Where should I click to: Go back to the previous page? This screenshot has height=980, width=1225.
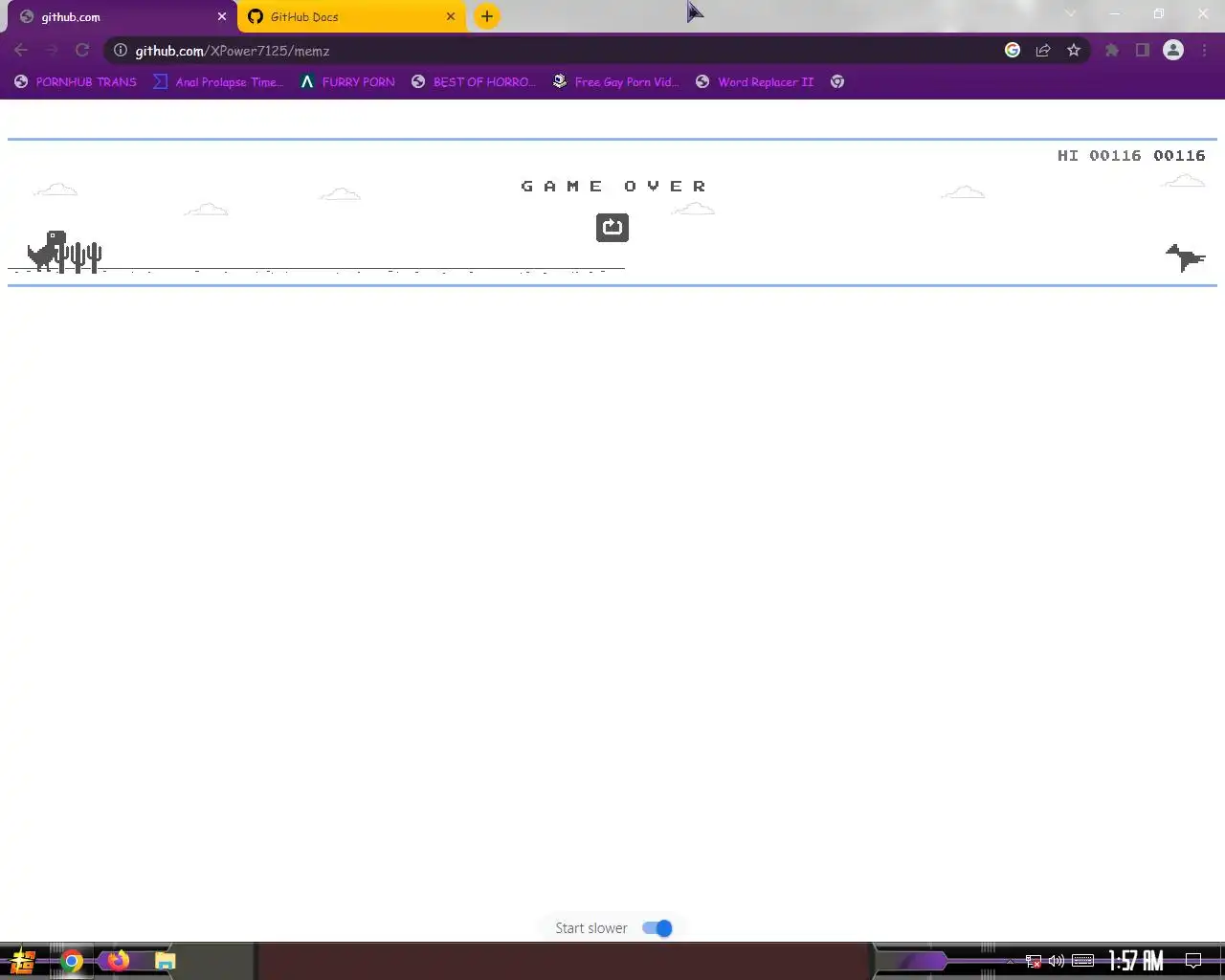coord(21,50)
